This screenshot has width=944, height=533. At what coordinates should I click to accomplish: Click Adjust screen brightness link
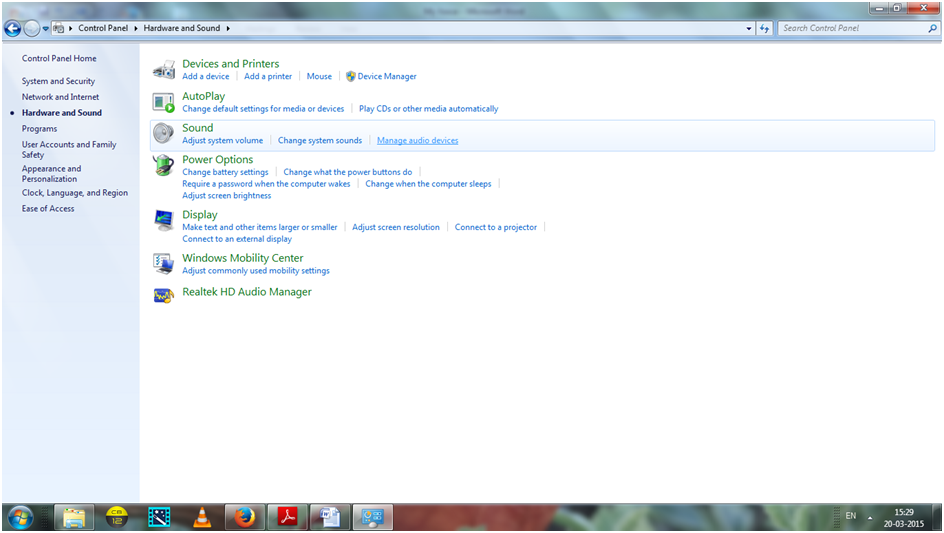click(x=226, y=196)
